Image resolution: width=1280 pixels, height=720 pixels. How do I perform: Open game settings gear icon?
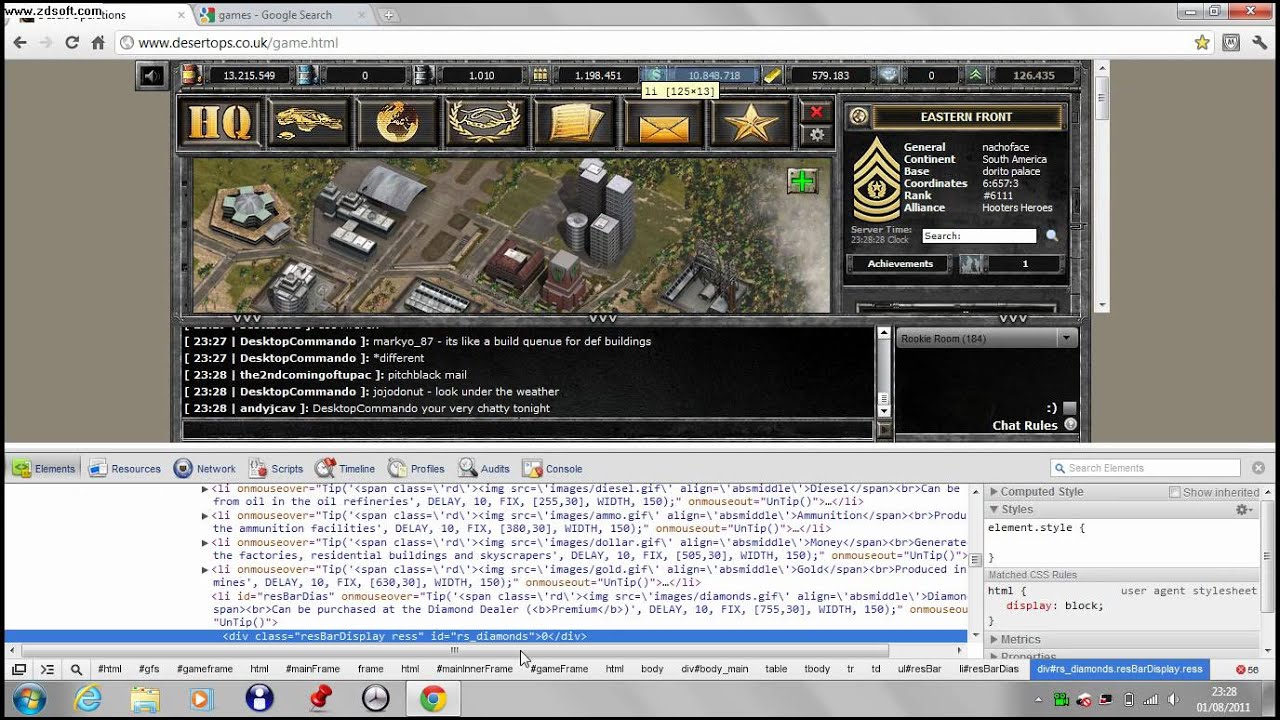(816, 135)
